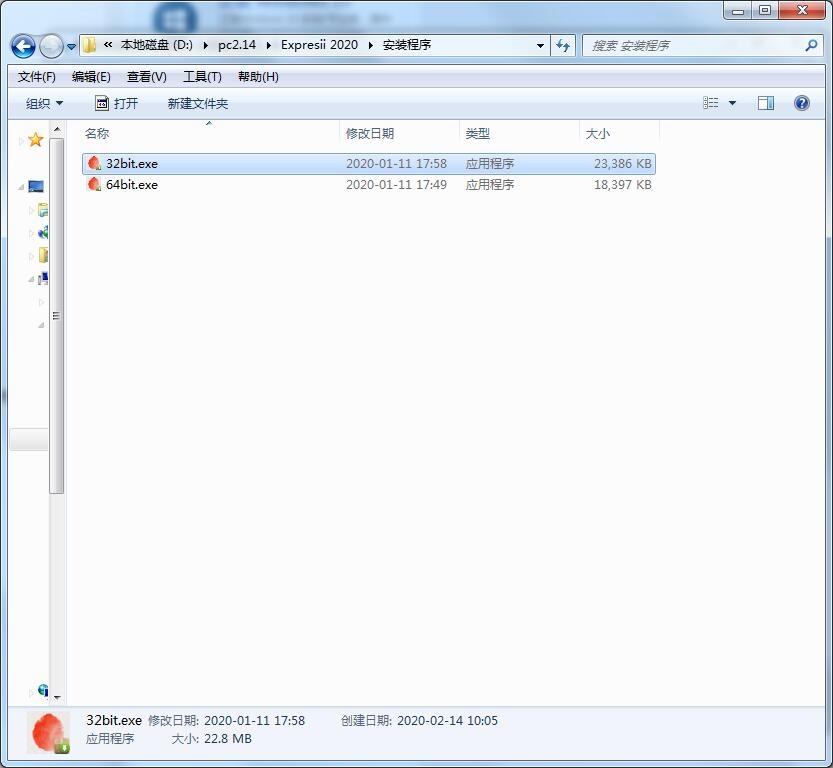
Task: Refresh the folder with the refresh icon
Action: pos(563,46)
